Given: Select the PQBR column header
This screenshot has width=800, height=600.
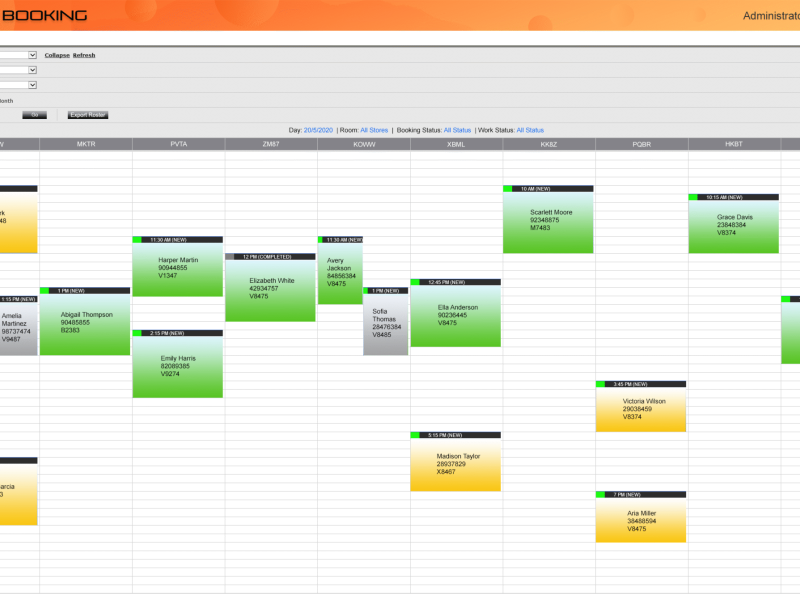Looking at the screenshot, I should coord(641,144).
